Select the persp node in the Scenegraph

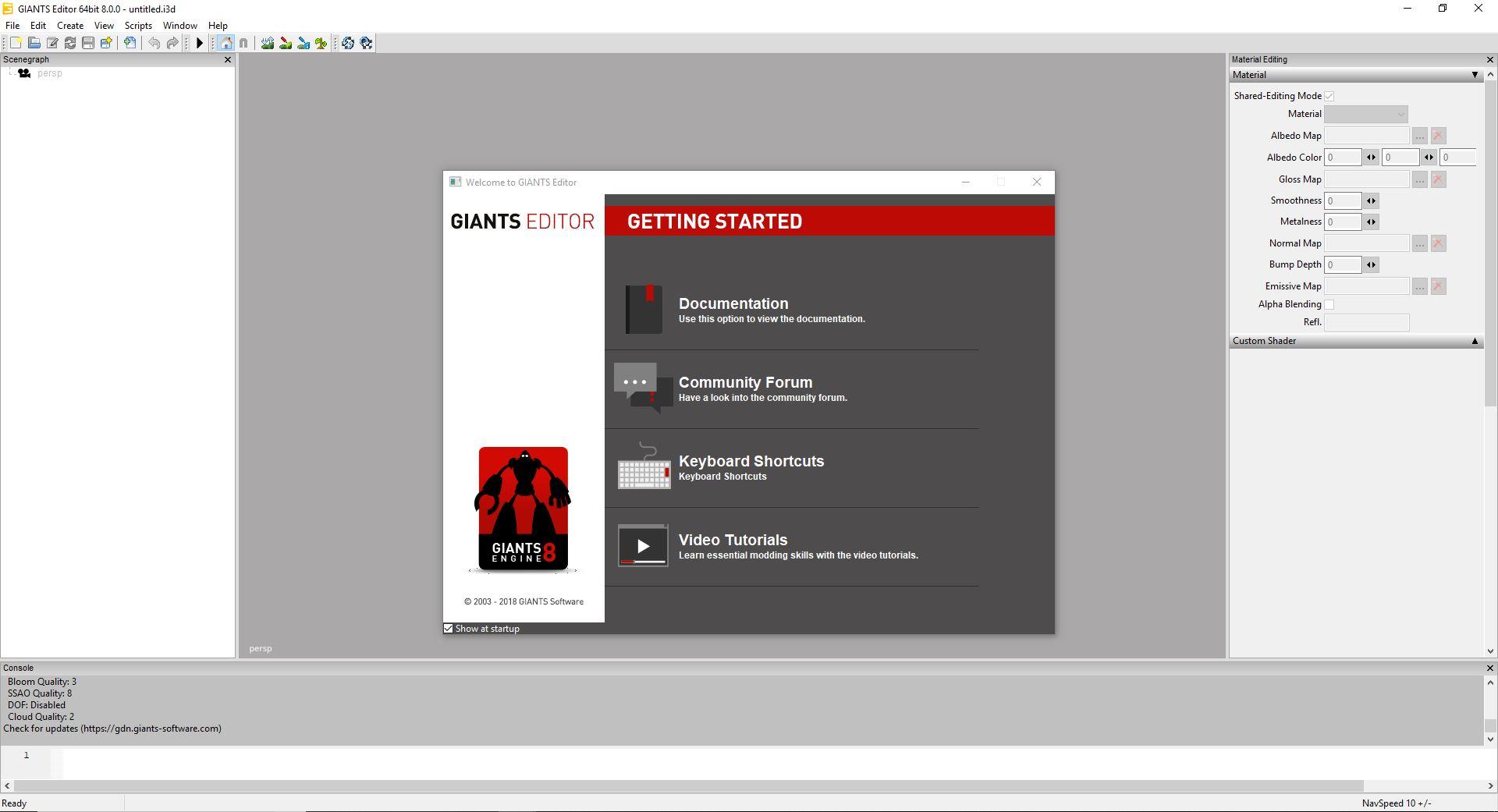50,73
